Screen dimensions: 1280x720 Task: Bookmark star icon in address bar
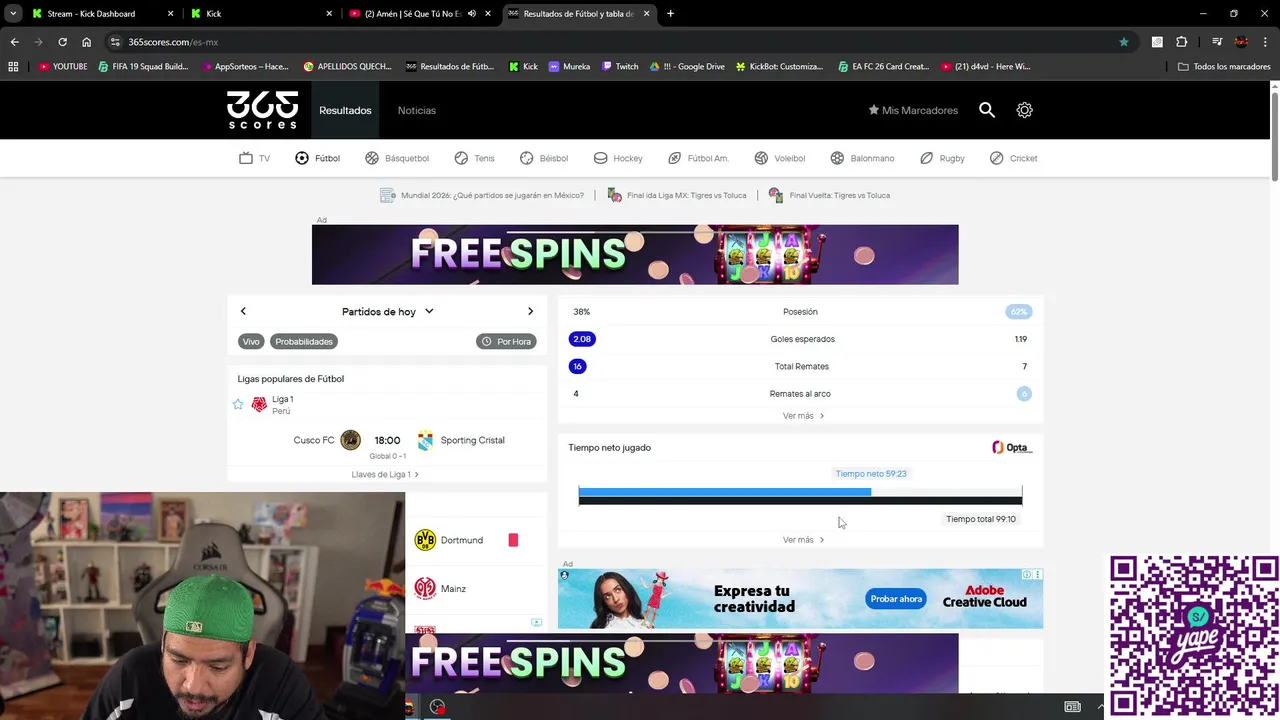coord(1124,42)
